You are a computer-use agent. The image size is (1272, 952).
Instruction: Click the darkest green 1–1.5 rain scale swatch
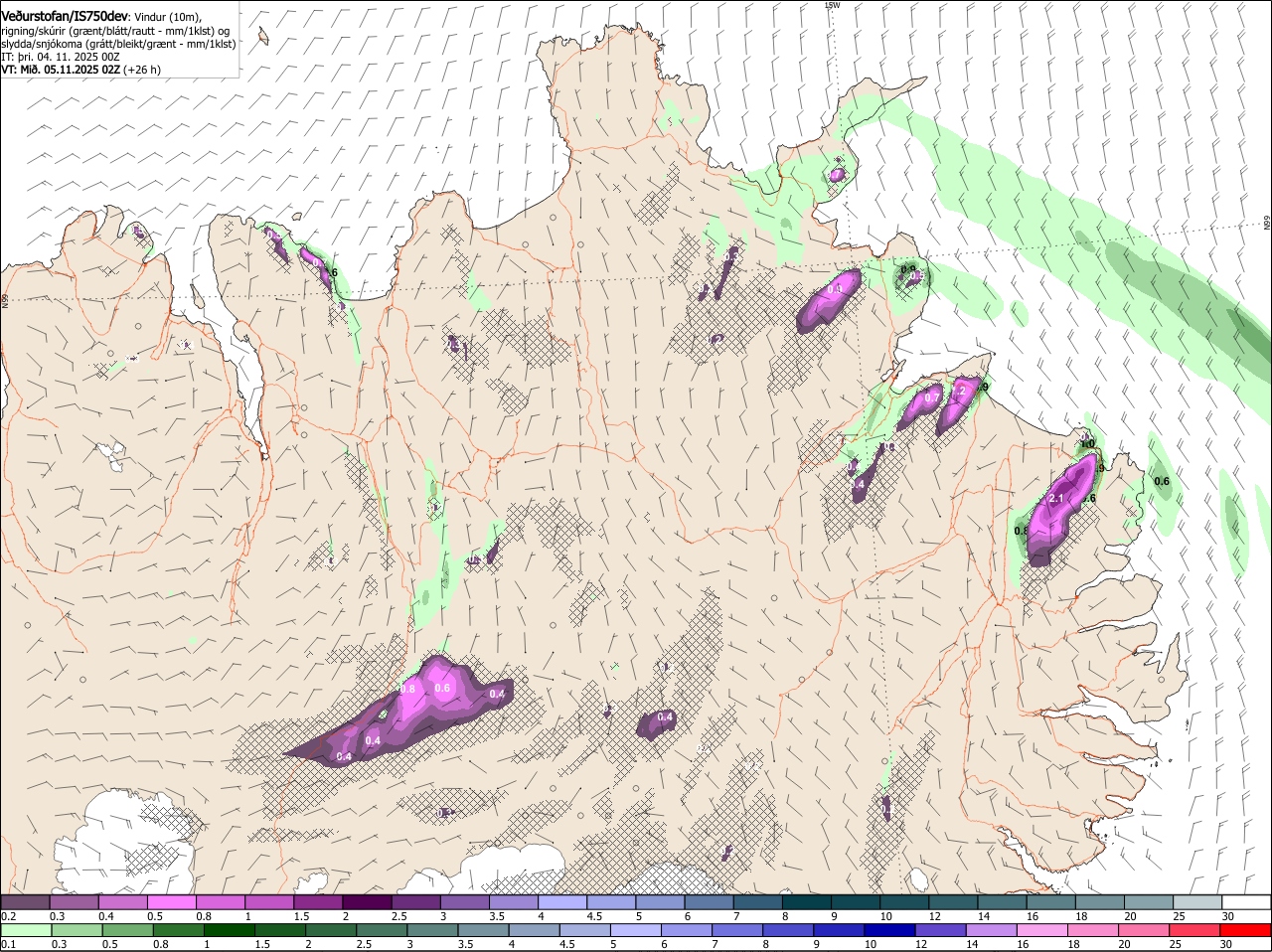coord(230,930)
